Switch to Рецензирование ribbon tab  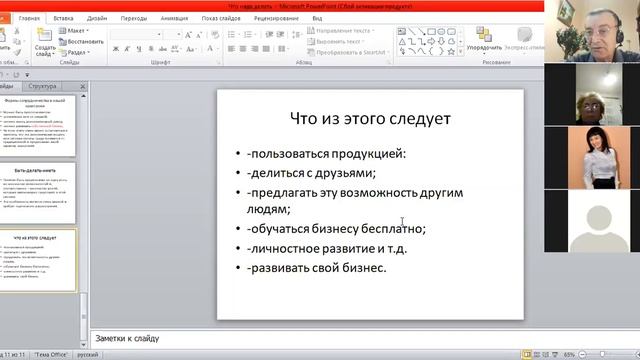(x=276, y=18)
